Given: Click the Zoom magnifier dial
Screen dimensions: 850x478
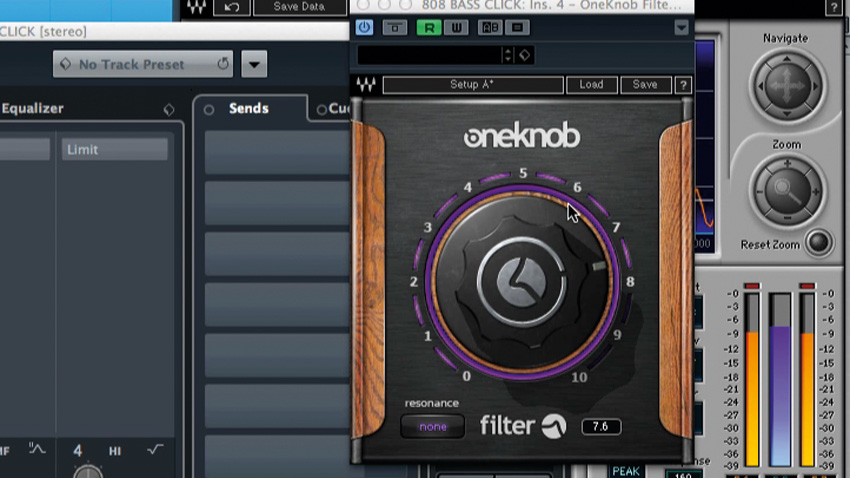Looking at the screenshot, I should point(787,191).
